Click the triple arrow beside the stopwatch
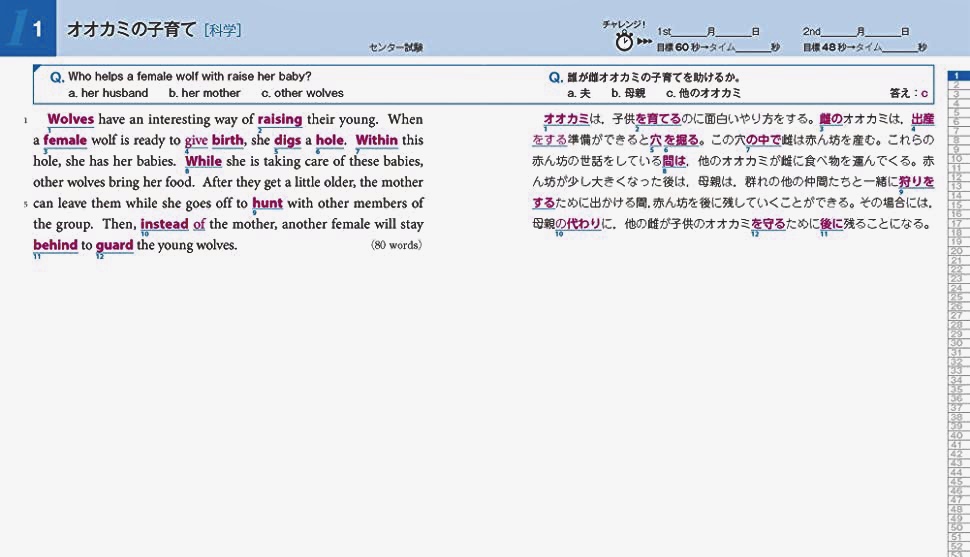This screenshot has width=970, height=557. (x=645, y=41)
